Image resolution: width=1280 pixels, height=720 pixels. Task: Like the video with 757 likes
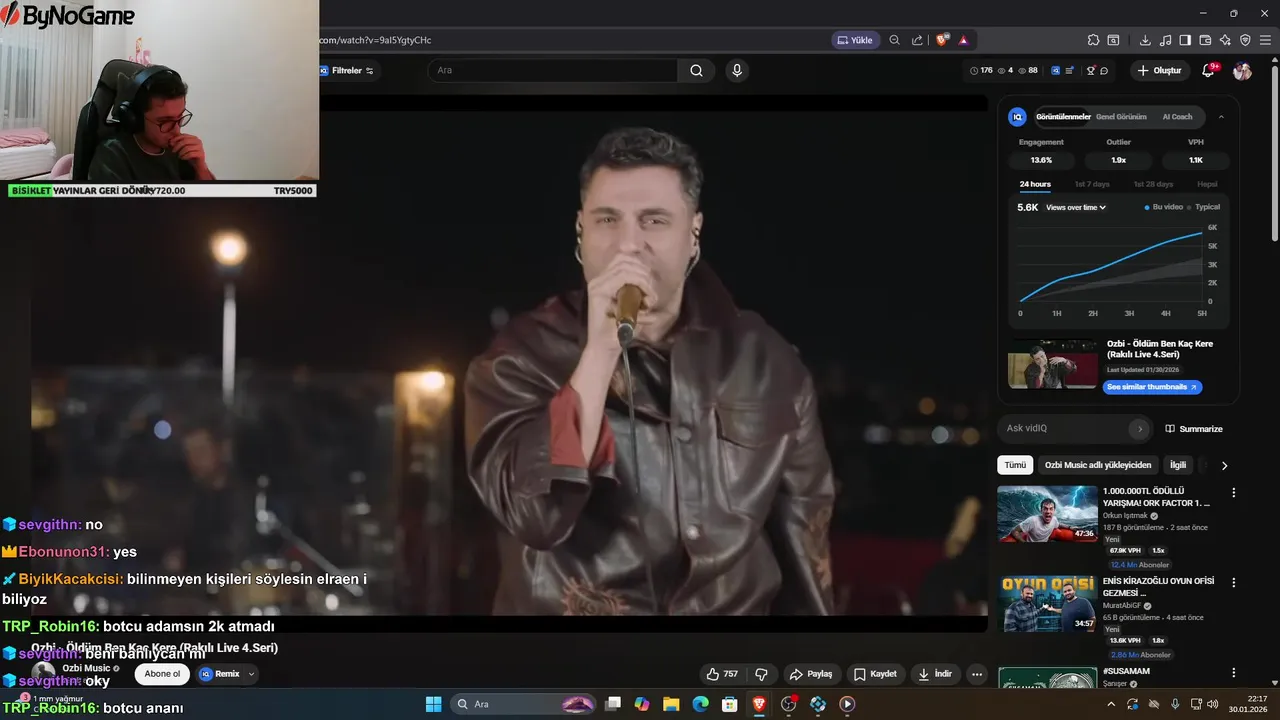[722, 674]
